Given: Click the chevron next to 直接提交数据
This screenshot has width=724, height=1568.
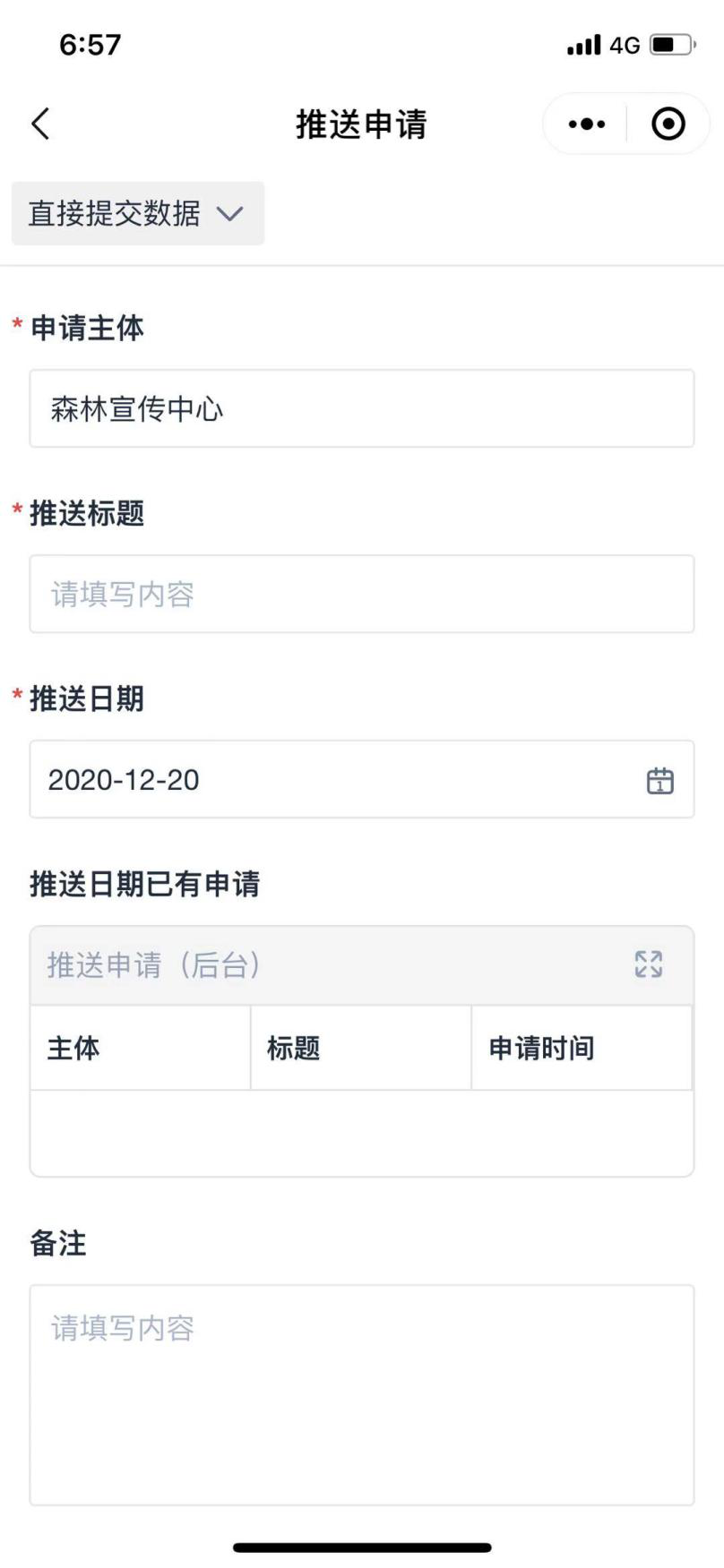Looking at the screenshot, I should coord(230,213).
